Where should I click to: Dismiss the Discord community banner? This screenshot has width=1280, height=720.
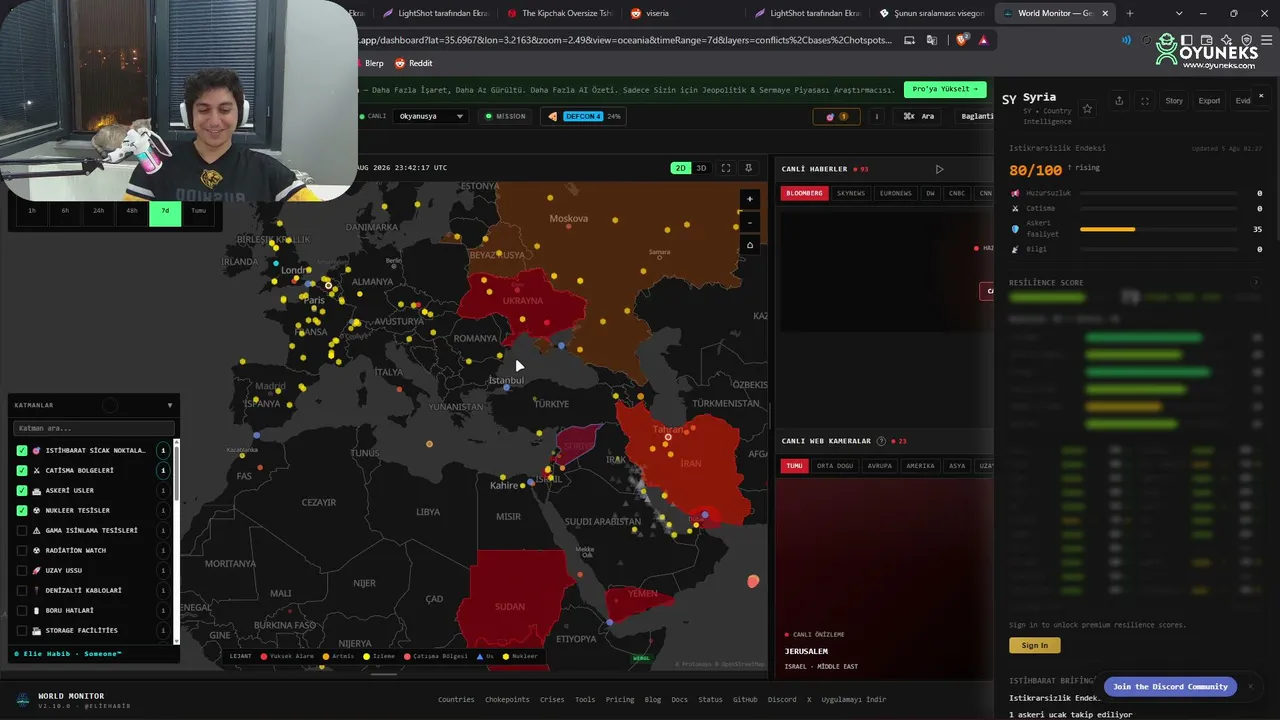coord(1250,686)
